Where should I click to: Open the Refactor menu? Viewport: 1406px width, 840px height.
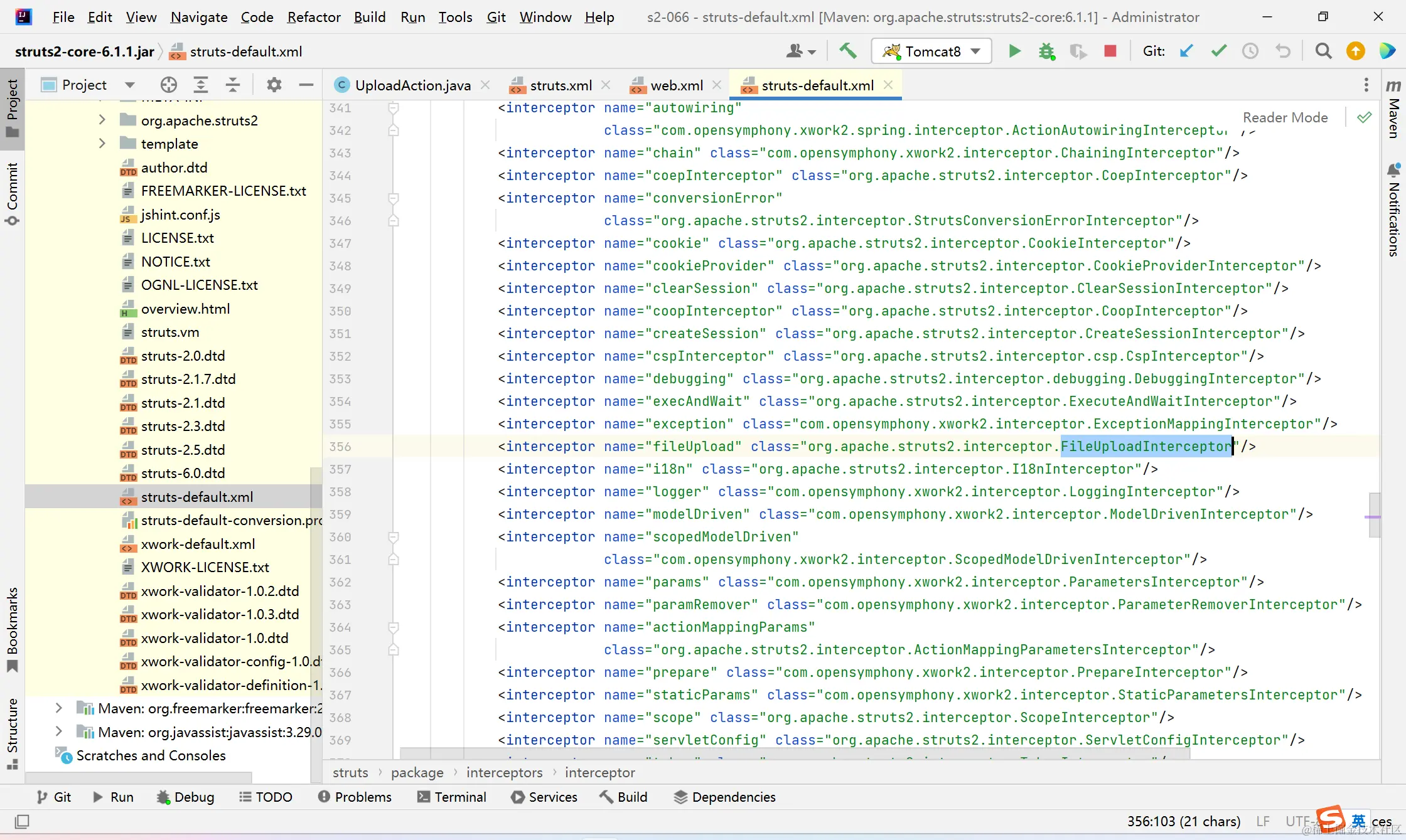pos(313,17)
